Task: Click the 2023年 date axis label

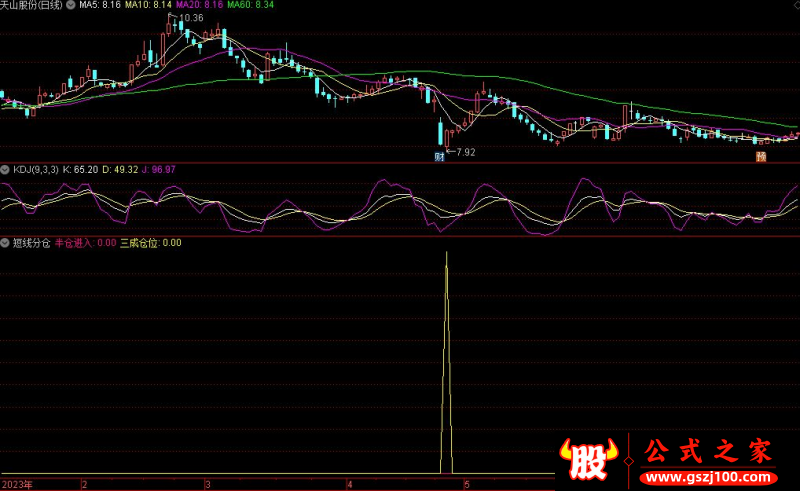Action: pos(17,484)
